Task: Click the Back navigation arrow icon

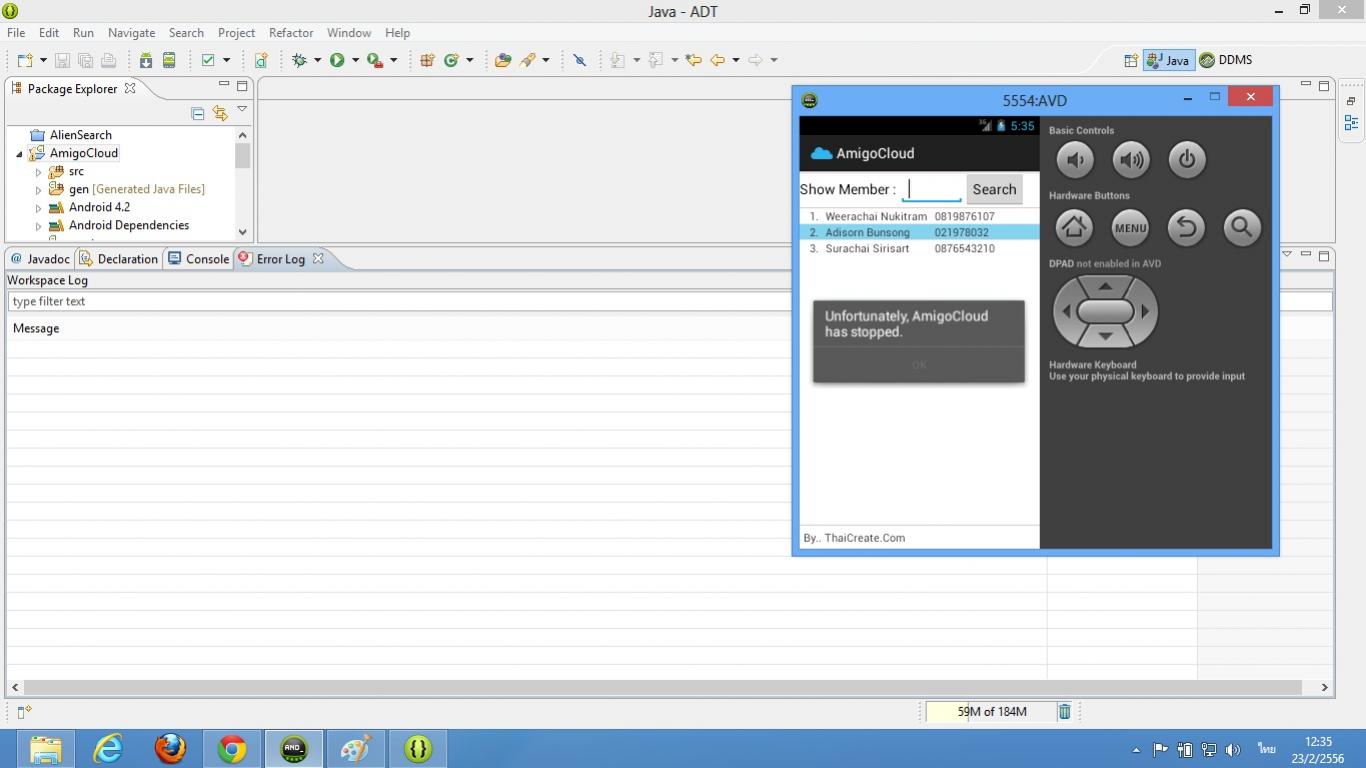Action: pyautogui.click(x=717, y=60)
